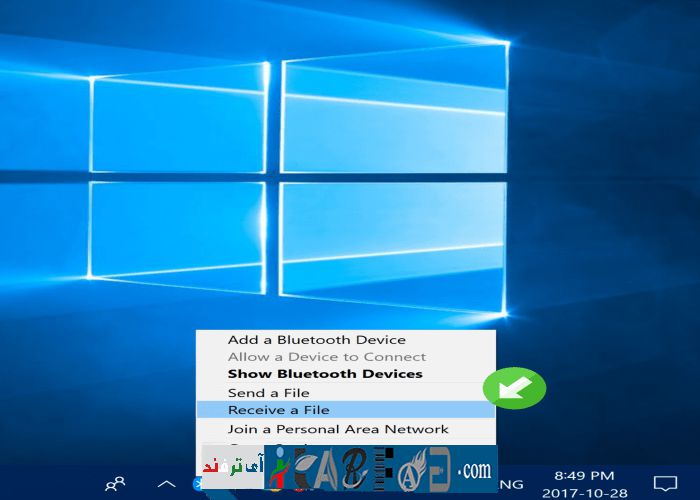Select Add a Bluetooth Device
This screenshot has width=700, height=500.
316,340
